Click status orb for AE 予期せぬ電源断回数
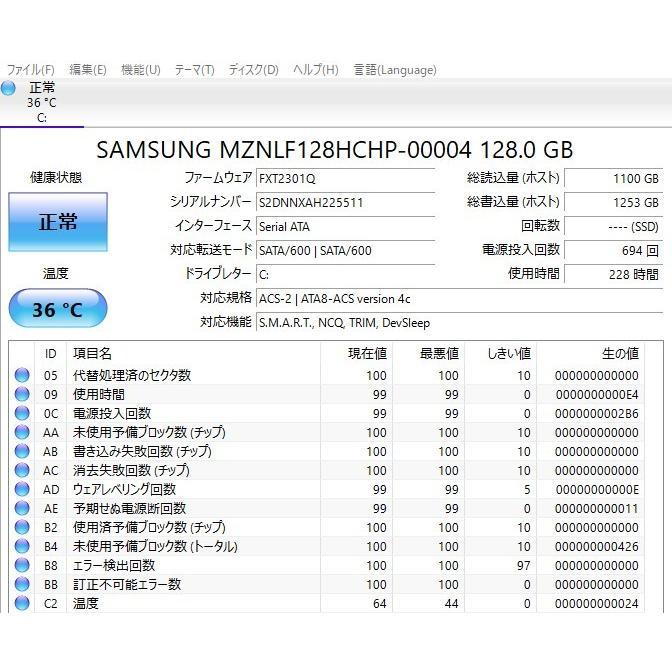Image resolution: width=672 pixels, height=672 pixels. 22,509
